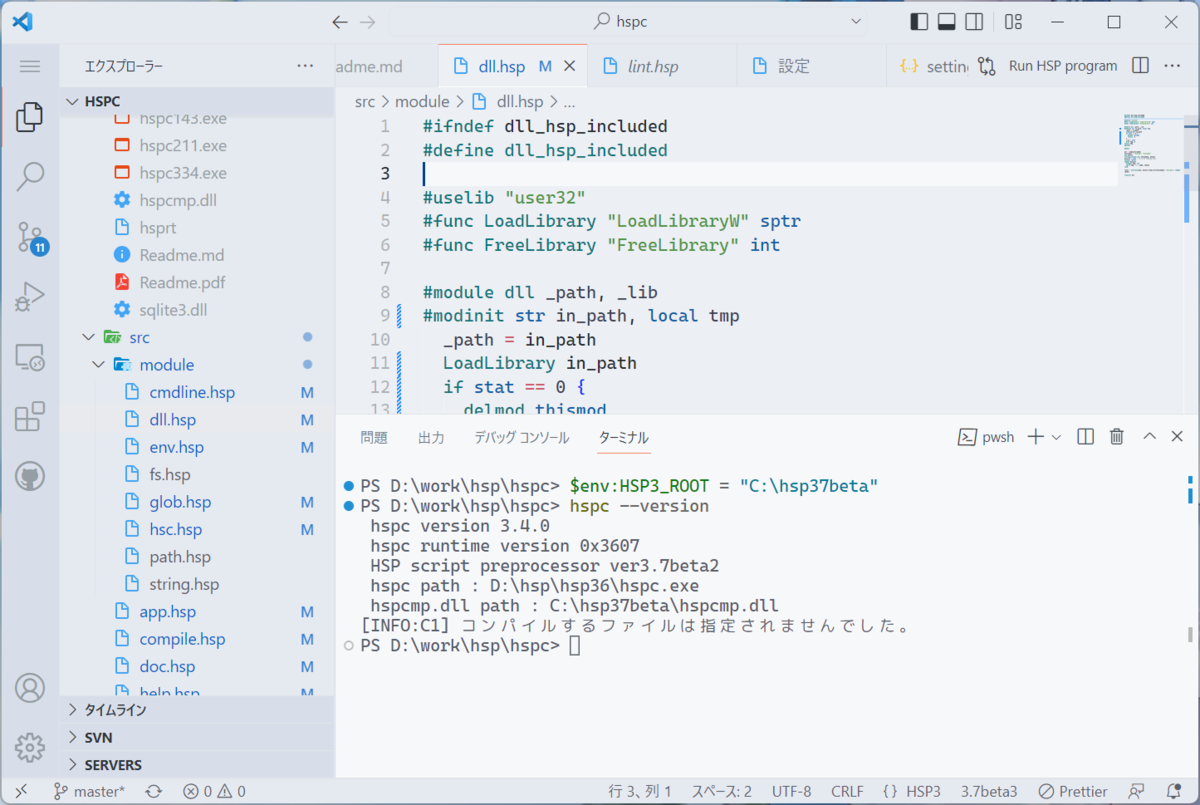Collapse the src folder in the explorer

tap(88, 337)
